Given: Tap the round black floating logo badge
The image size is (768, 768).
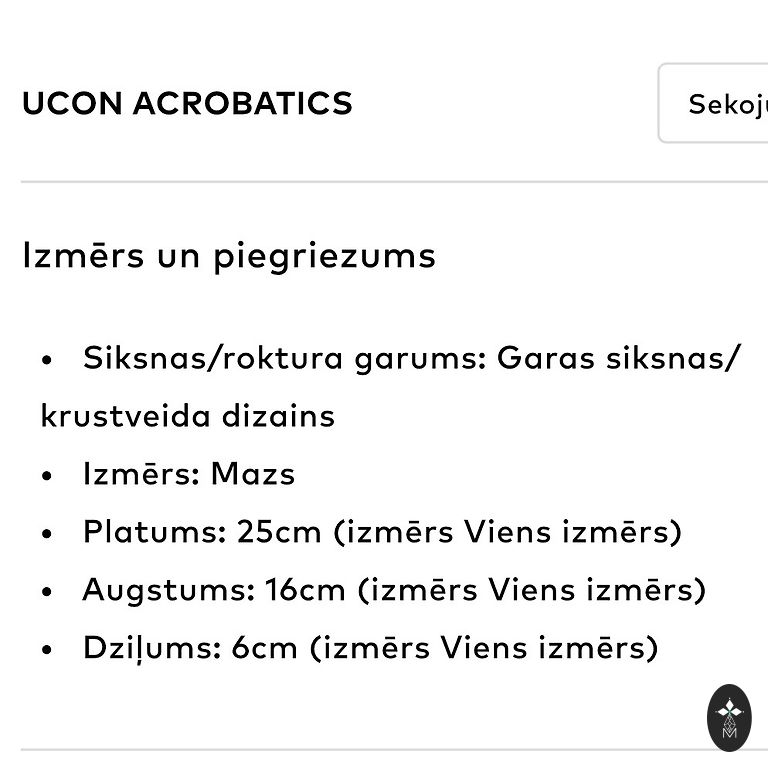Looking at the screenshot, I should [729, 717].
